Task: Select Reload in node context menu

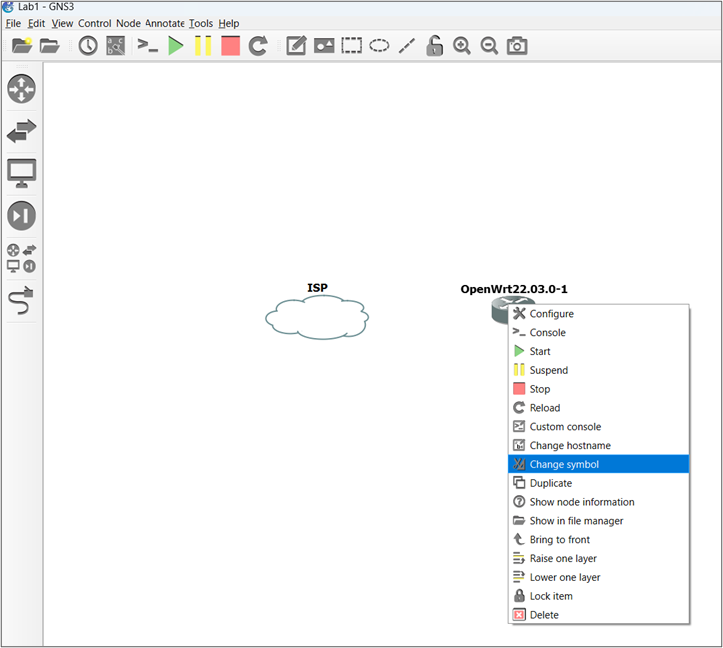Action: point(599,408)
